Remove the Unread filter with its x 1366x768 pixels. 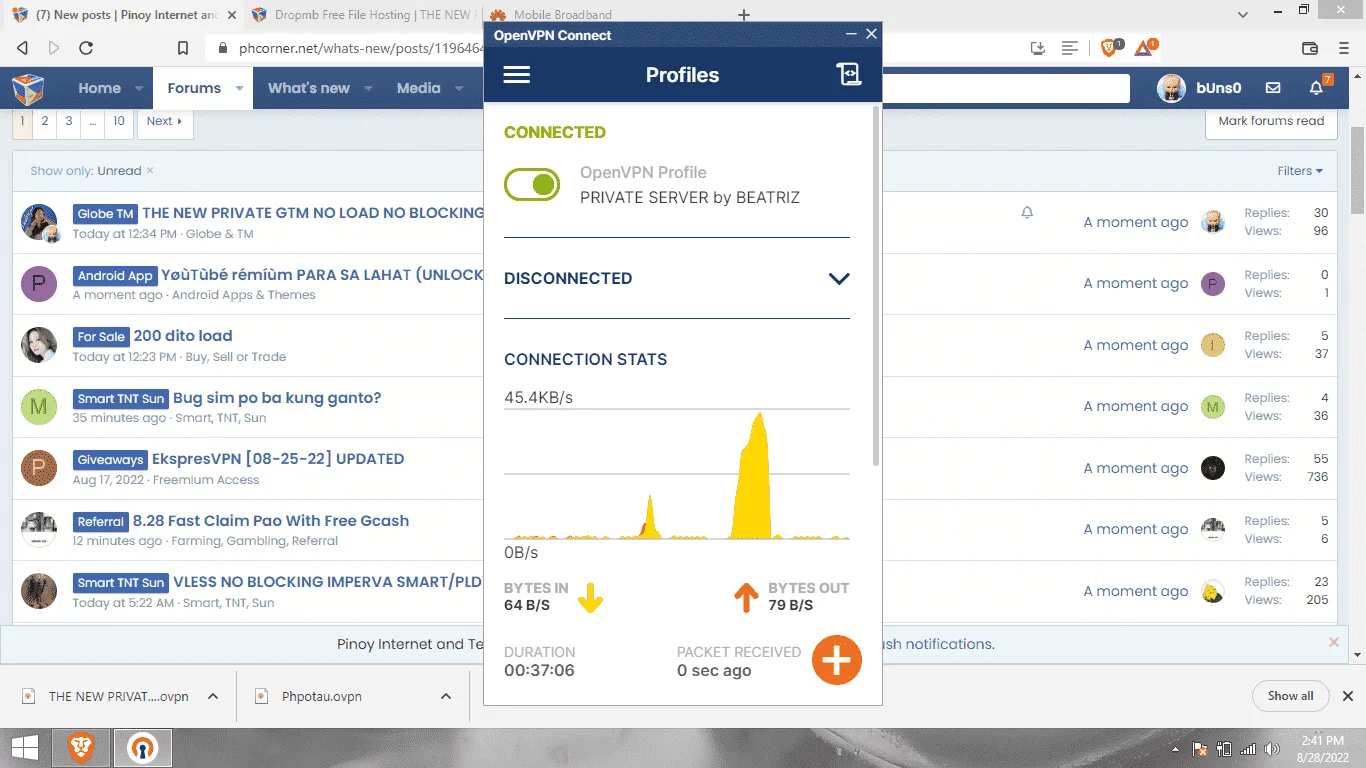[150, 171]
